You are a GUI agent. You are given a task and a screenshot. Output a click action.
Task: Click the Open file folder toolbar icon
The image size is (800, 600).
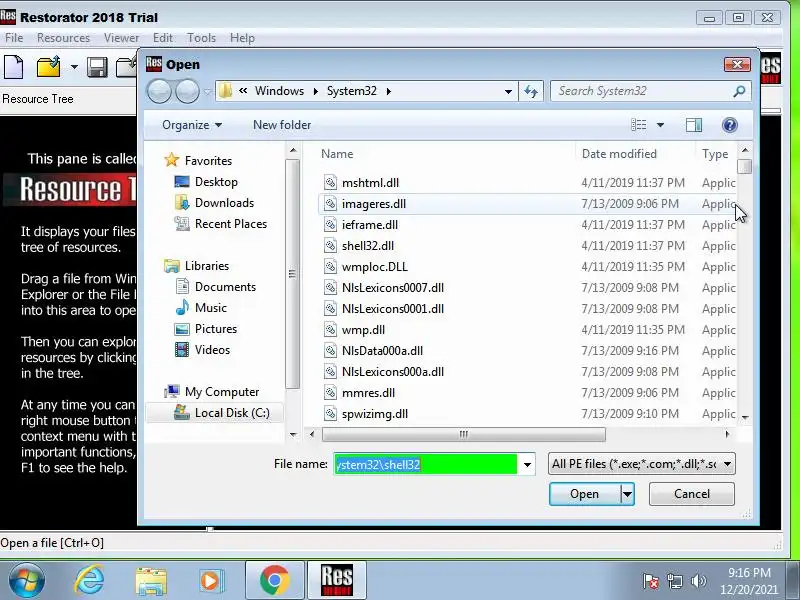click(48, 67)
